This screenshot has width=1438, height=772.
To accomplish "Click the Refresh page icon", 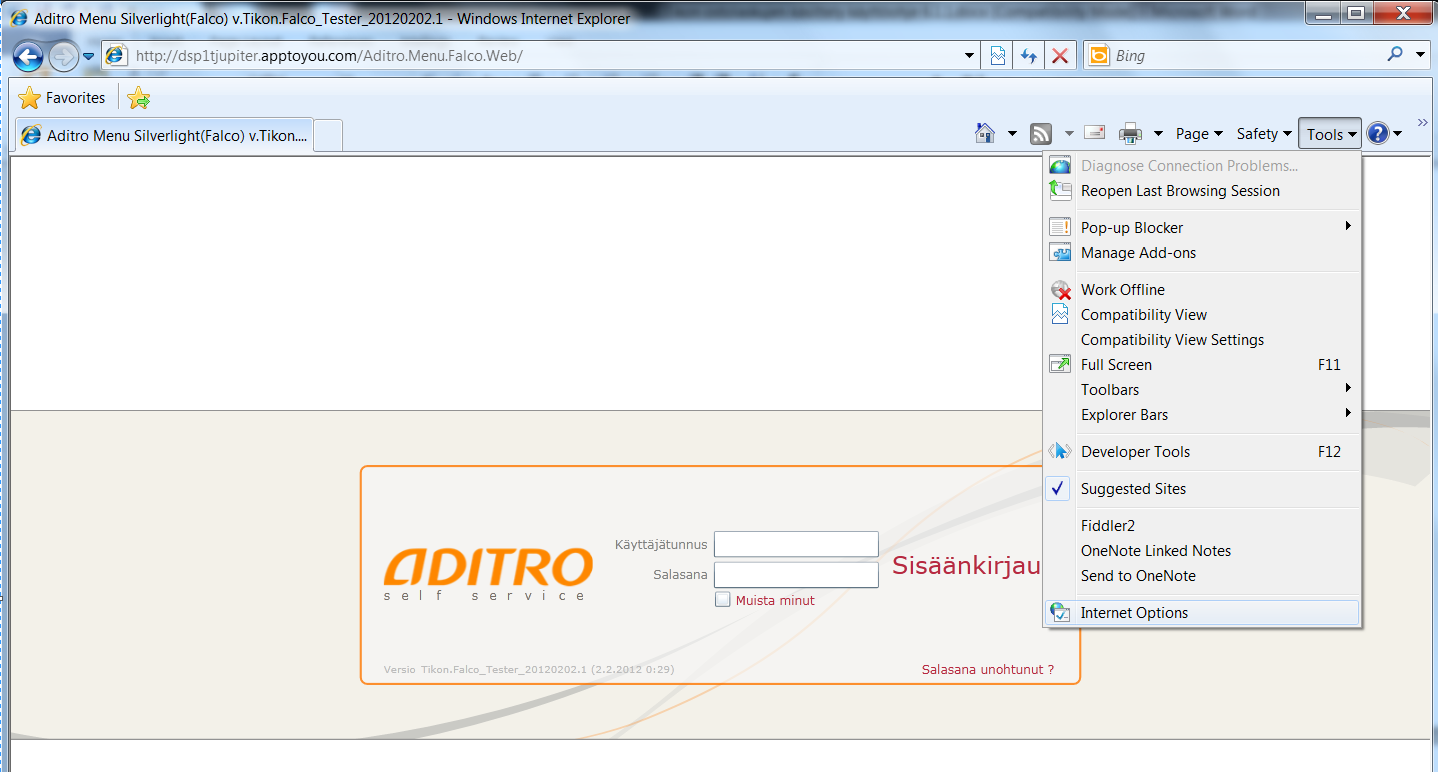I will coord(1028,56).
